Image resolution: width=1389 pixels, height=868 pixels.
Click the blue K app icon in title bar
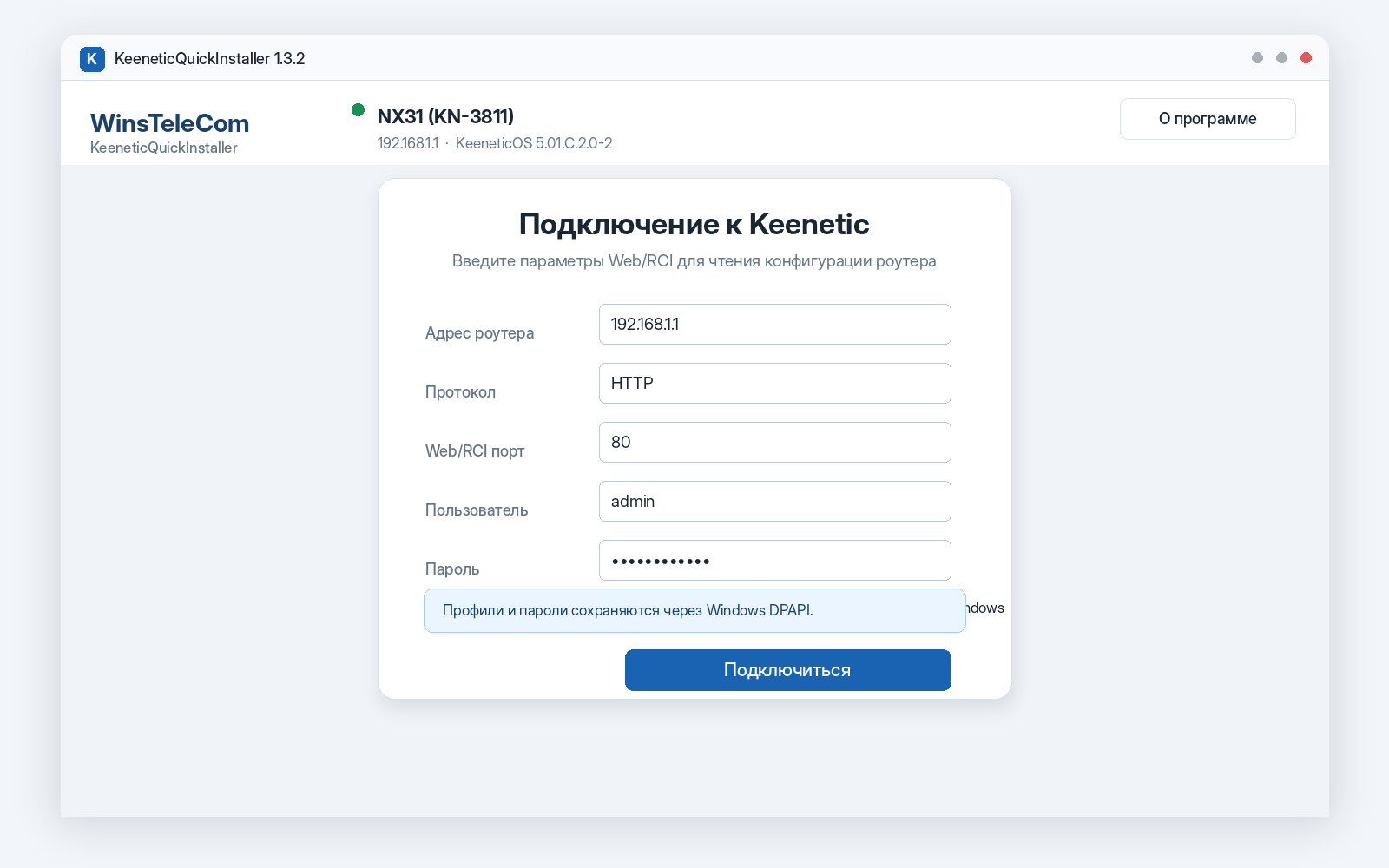pyautogui.click(x=92, y=59)
